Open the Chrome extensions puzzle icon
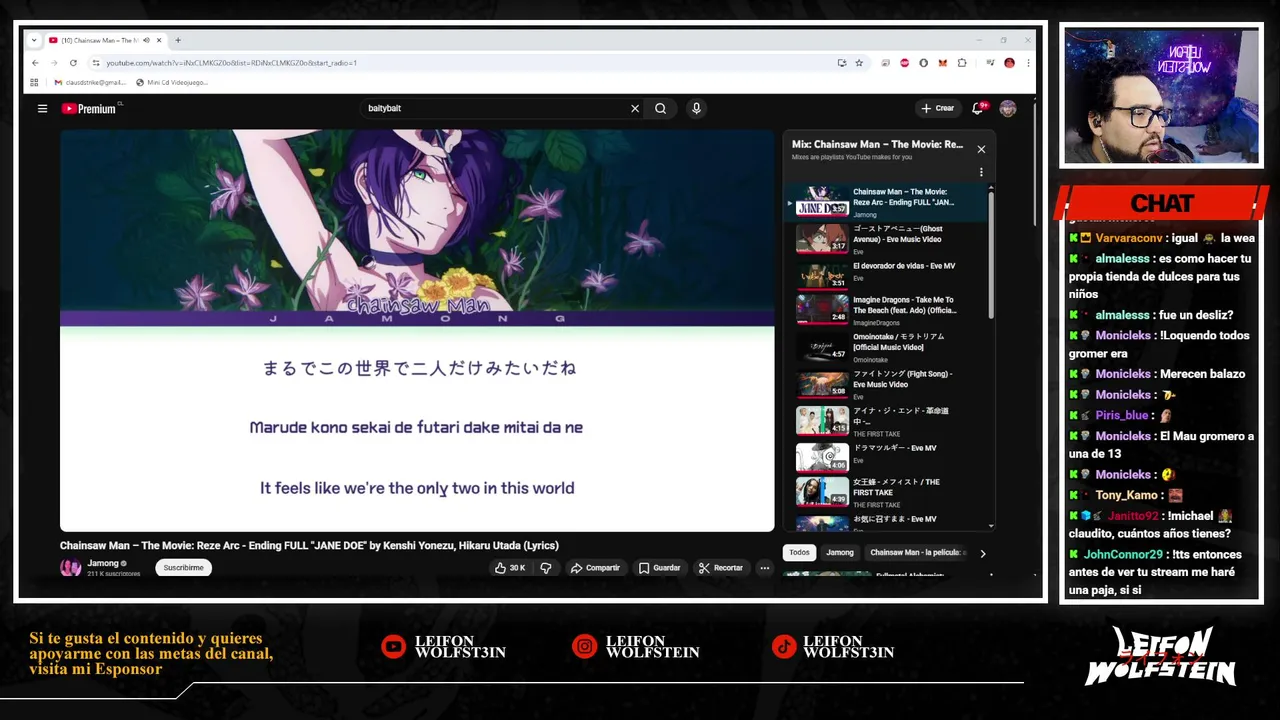This screenshot has height=720, width=1280. (962, 63)
